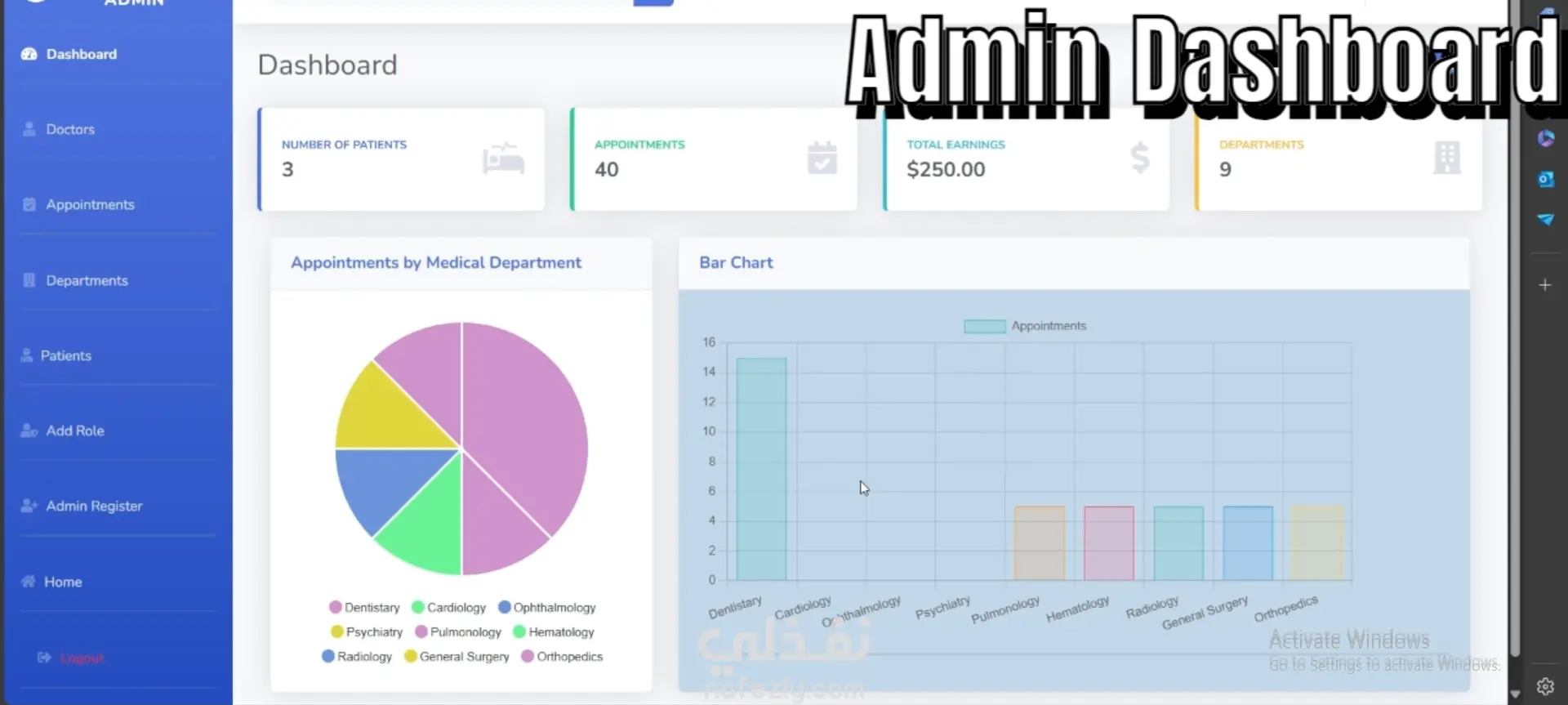Image resolution: width=1568 pixels, height=705 pixels.
Task: Open the Patients sidebar item
Action: click(65, 355)
